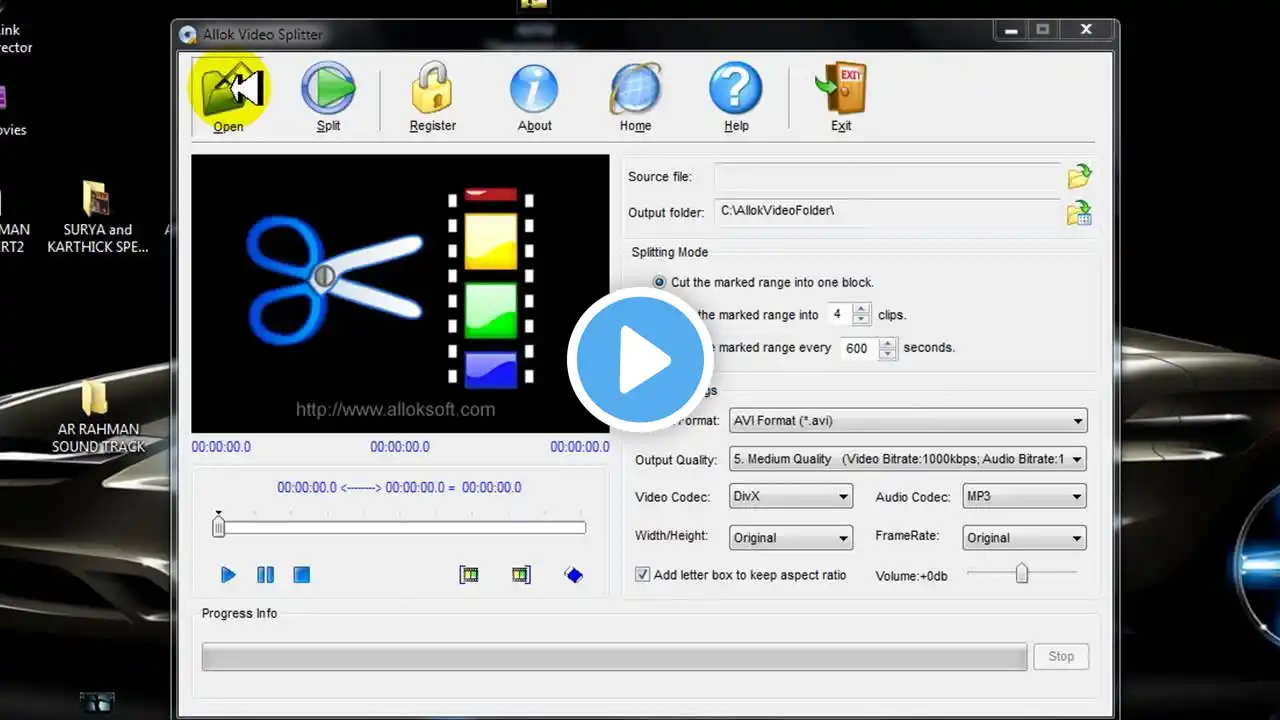Click the 'Allok Video Splitter' window title
1280x720 pixels.
pos(263,35)
